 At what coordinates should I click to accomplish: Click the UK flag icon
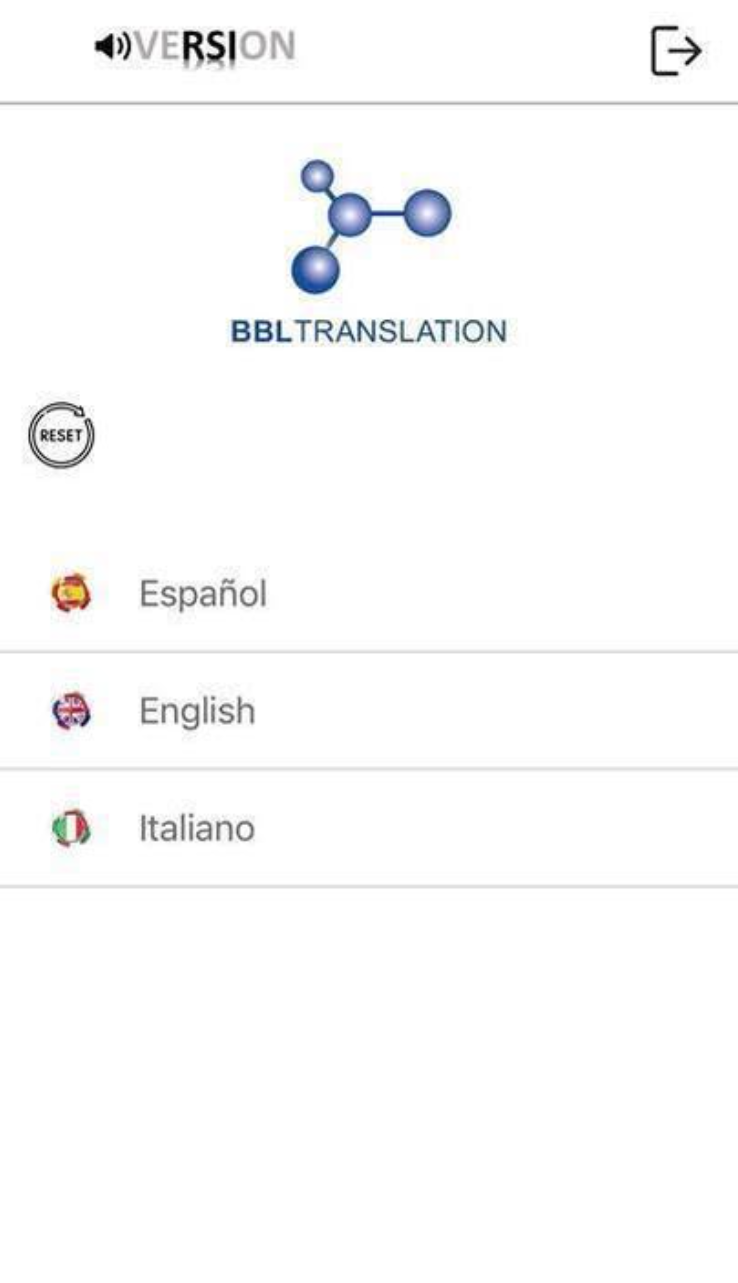point(70,711)
